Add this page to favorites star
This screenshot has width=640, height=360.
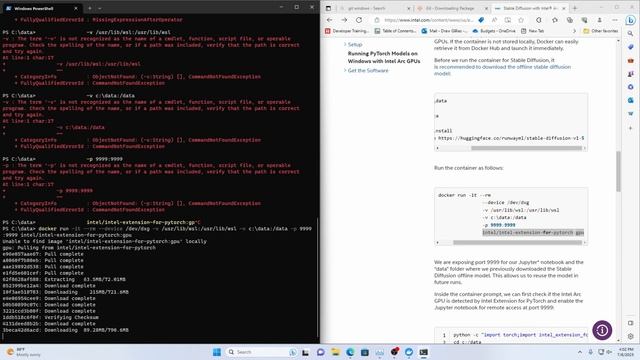(x=521, y=20)
